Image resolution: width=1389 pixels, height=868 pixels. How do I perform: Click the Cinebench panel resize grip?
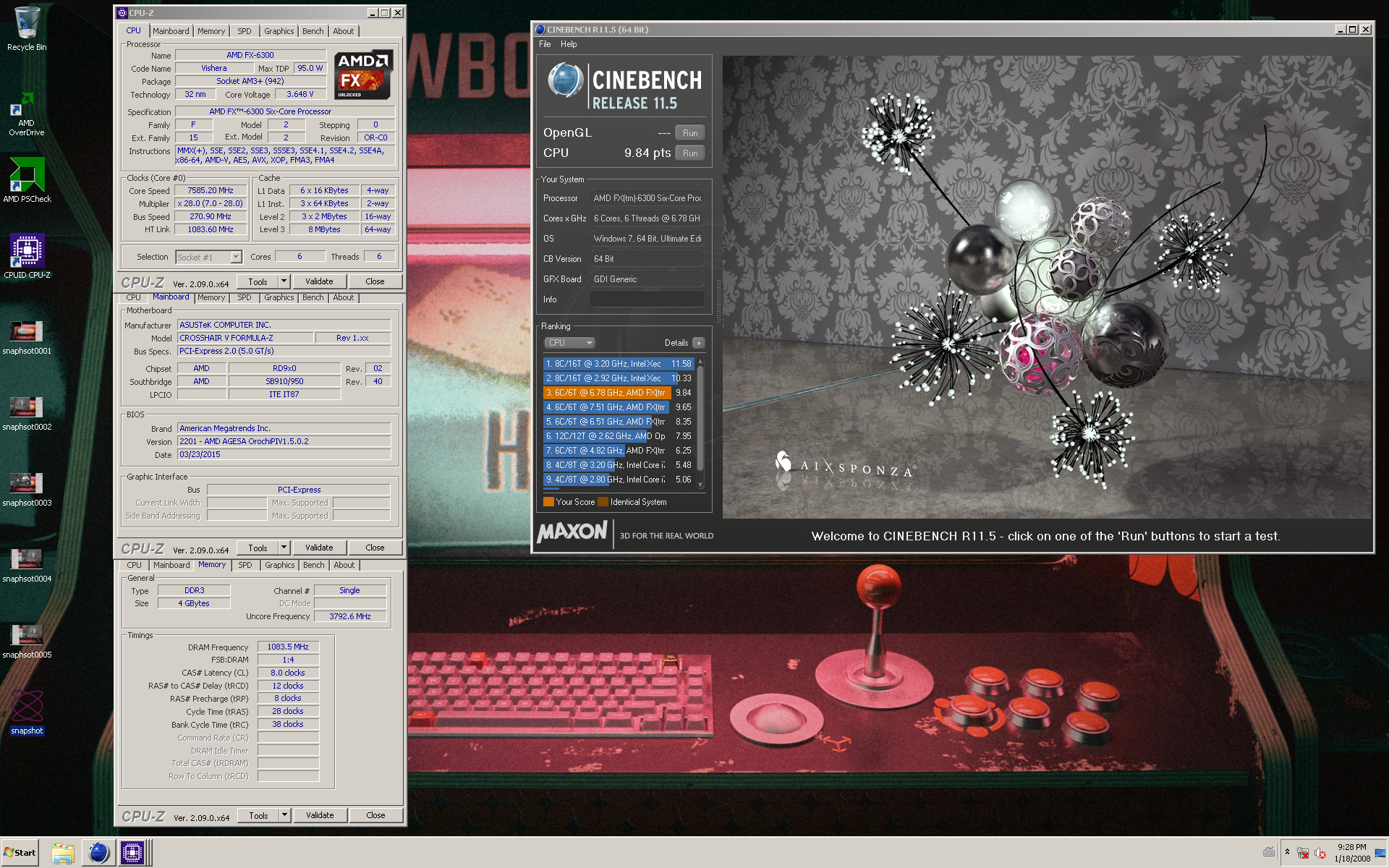coord(718,300)
